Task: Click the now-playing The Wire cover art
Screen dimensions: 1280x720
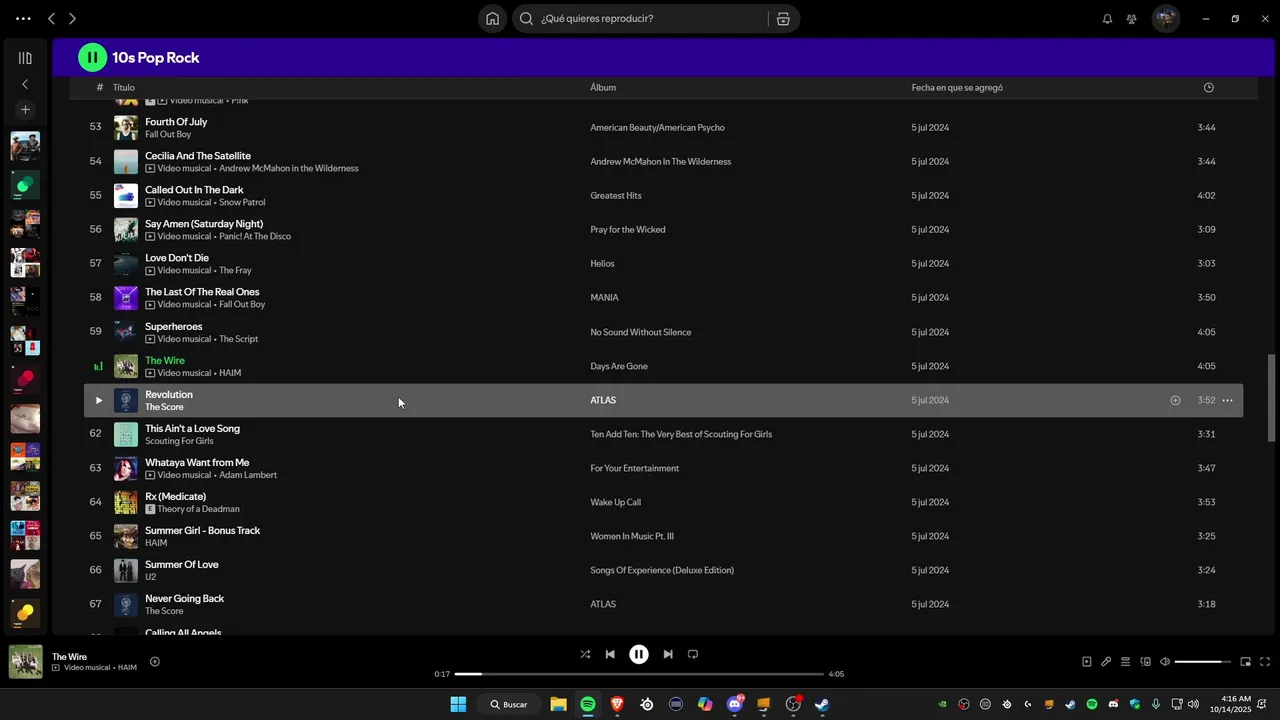Action: tap(26, 662)
